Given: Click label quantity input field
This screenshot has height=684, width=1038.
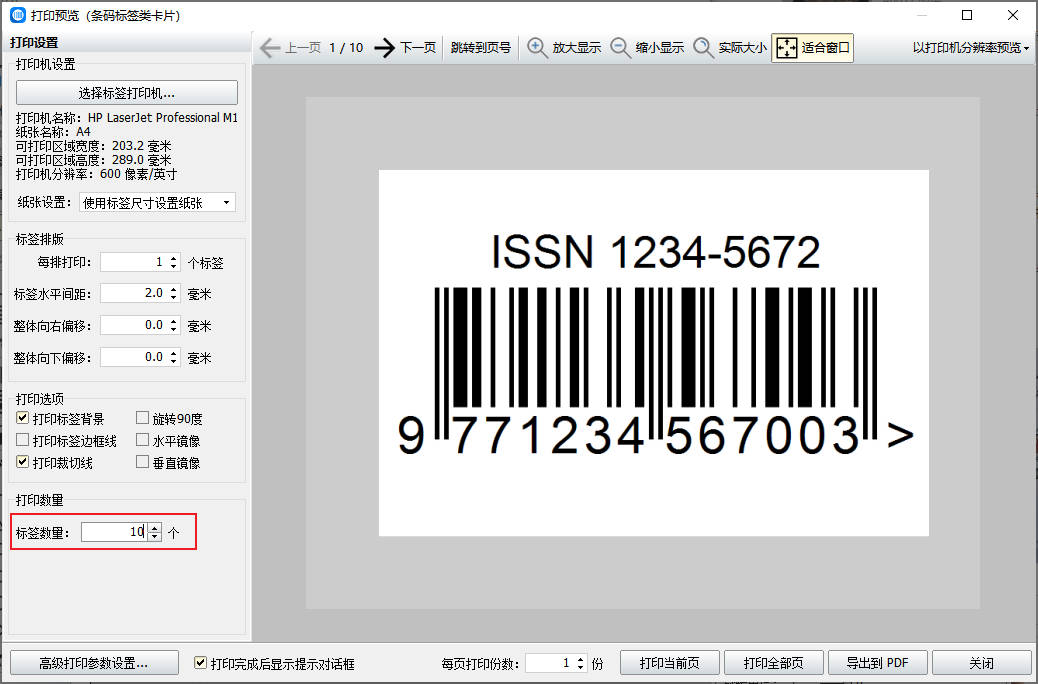Looking at the screenshot, I should [x=115, y=532].
